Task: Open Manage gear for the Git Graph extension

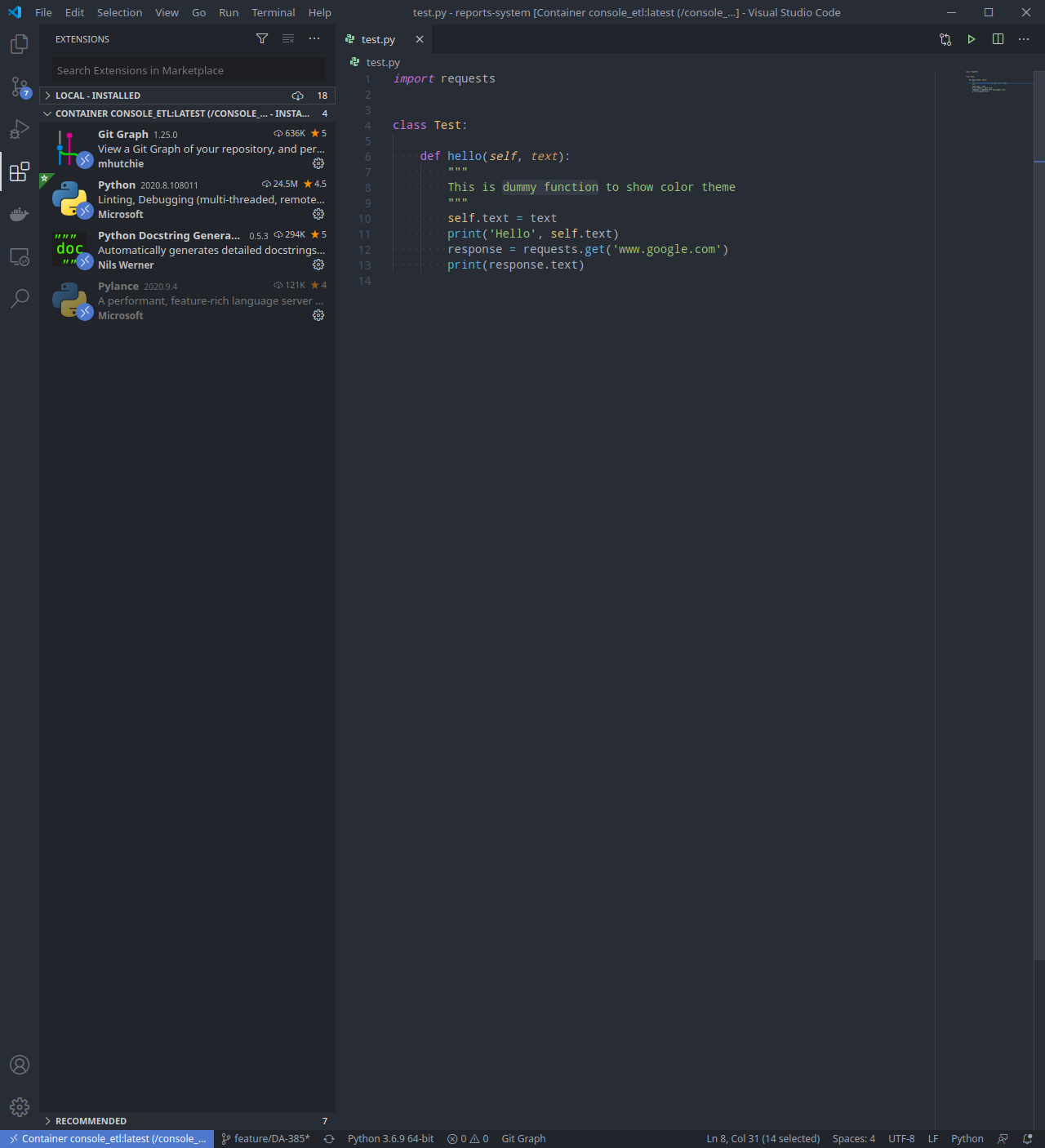Action: [318, 163]
